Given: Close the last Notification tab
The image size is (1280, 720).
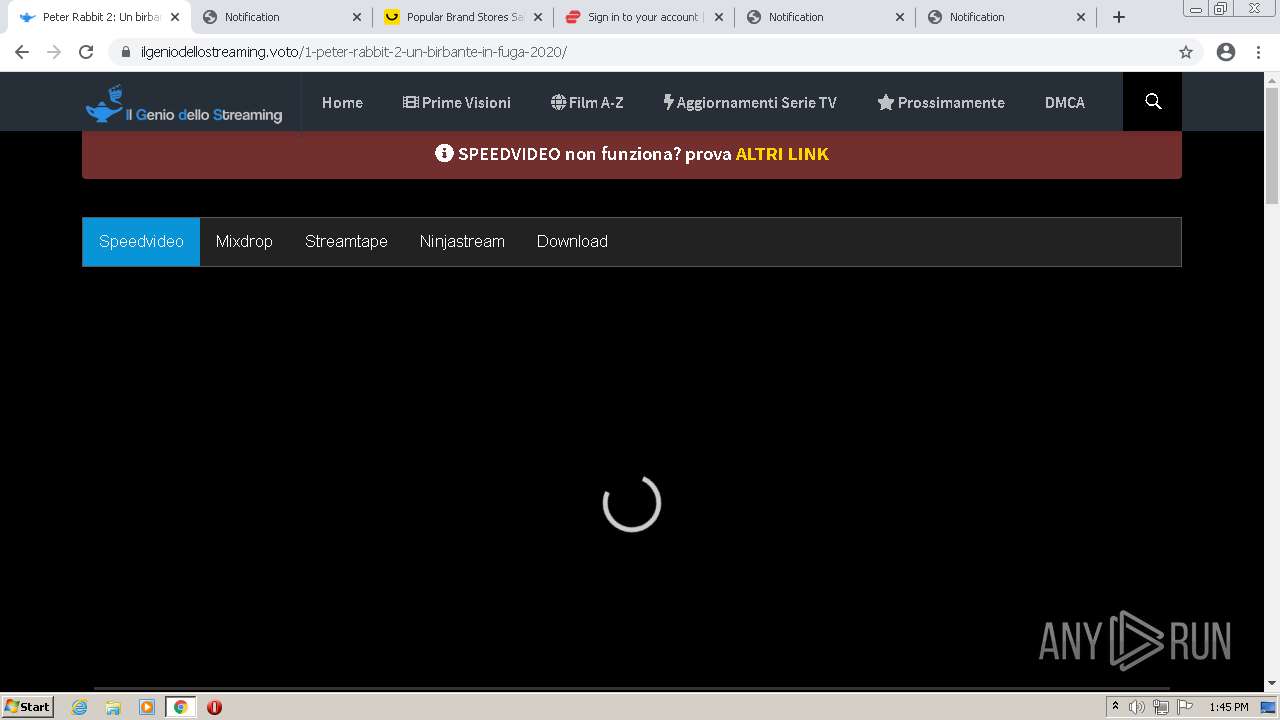Looking at the screenshot, I should tap(1081, 17).
